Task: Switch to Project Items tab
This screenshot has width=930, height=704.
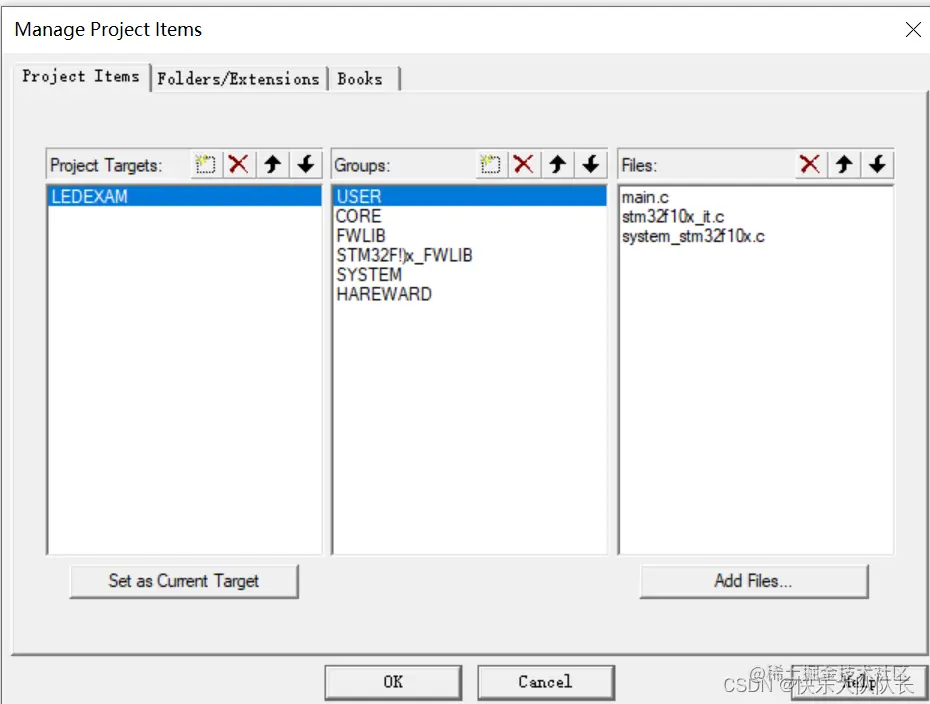Action: (x=81, y=77)
